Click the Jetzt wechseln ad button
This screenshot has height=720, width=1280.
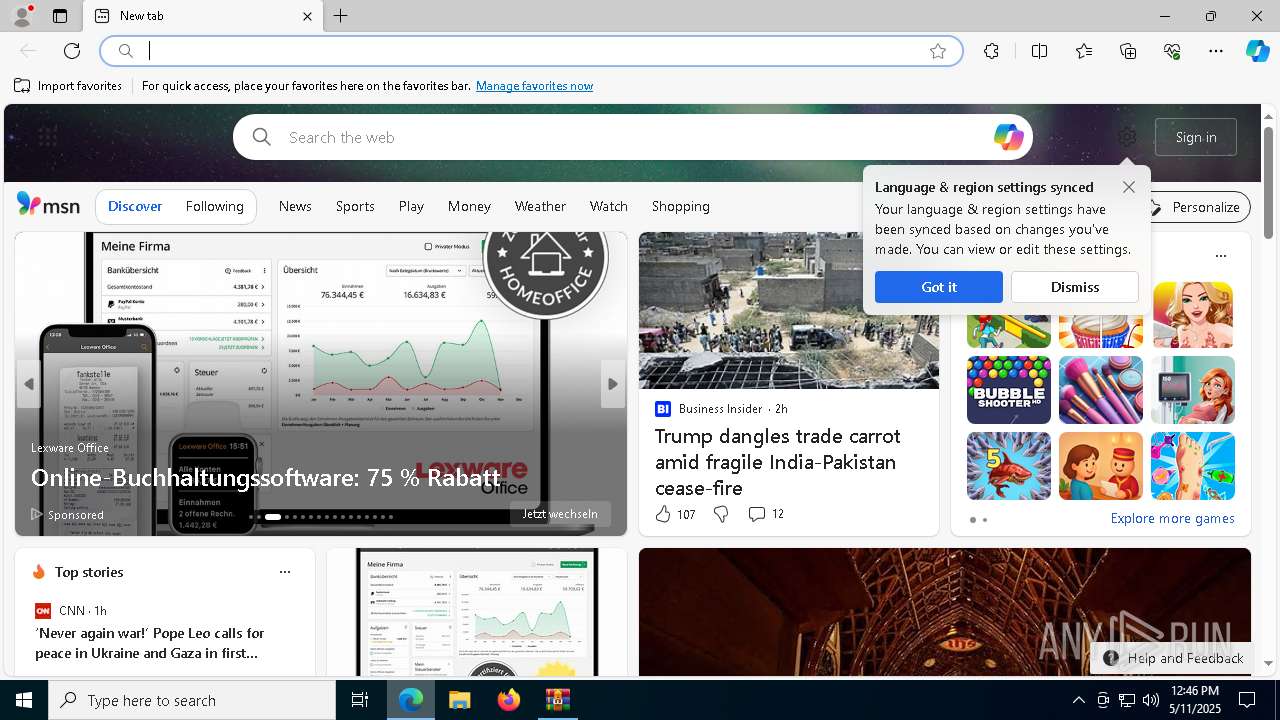pos(560,514)
